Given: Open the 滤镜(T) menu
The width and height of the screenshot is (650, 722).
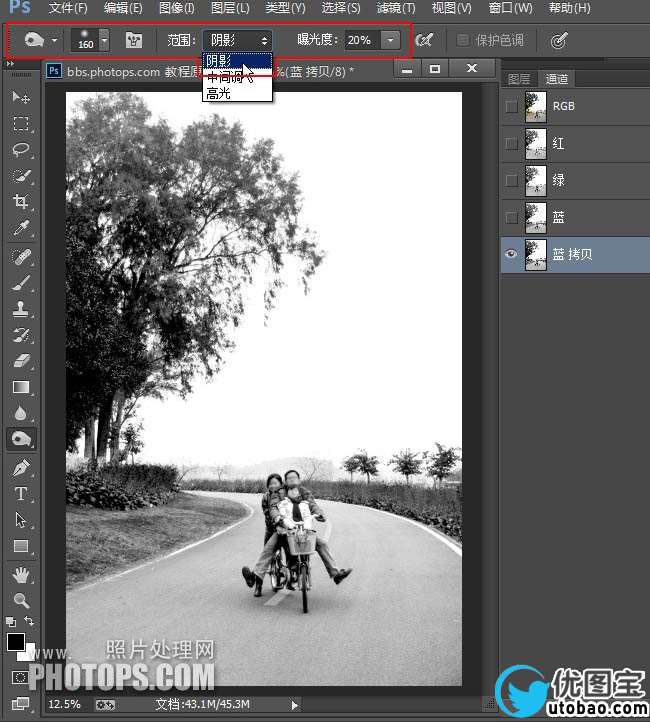Looking at the screenshot, I should point(395,8).
